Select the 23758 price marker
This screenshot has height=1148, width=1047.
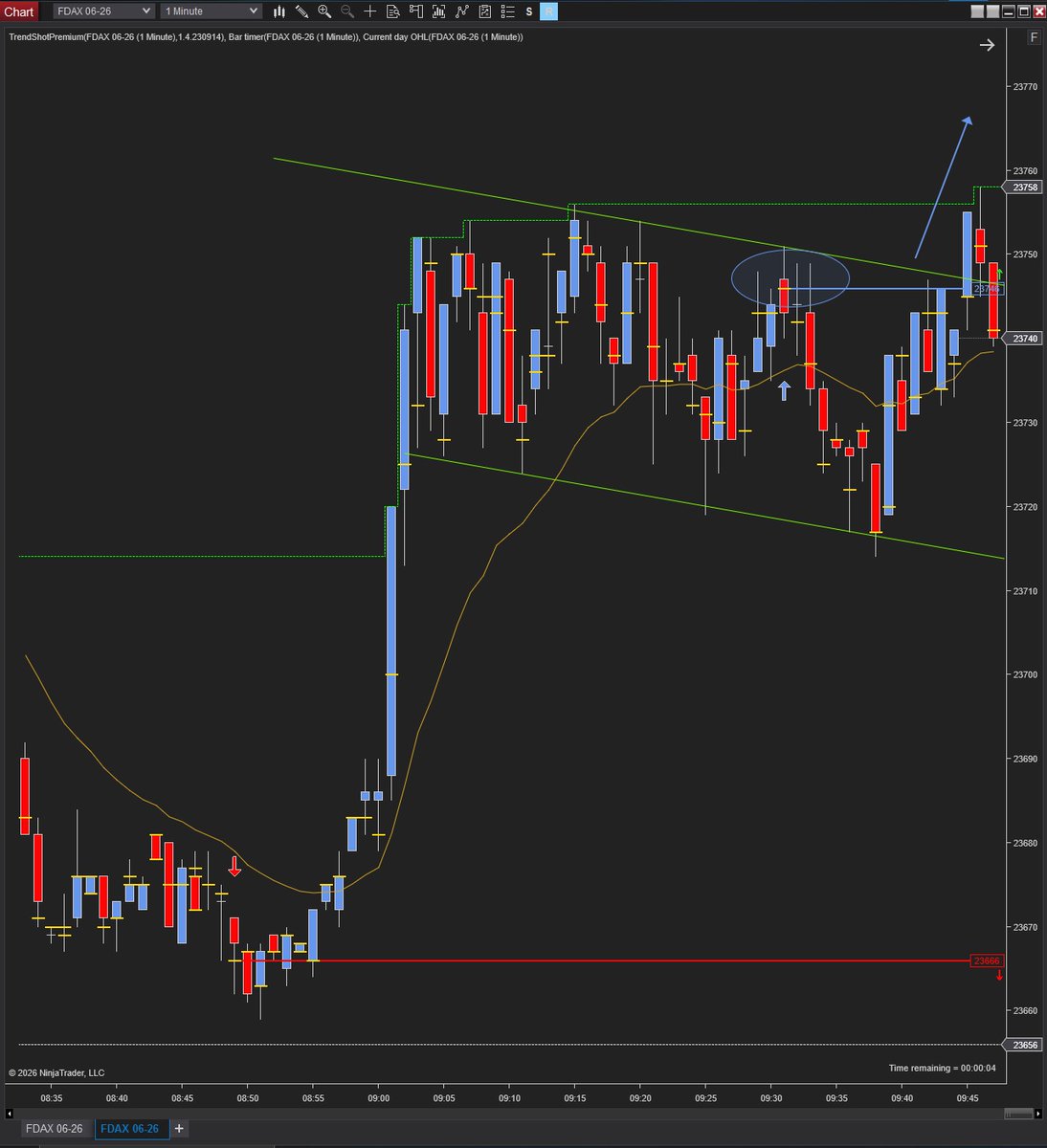[1023, 187]
